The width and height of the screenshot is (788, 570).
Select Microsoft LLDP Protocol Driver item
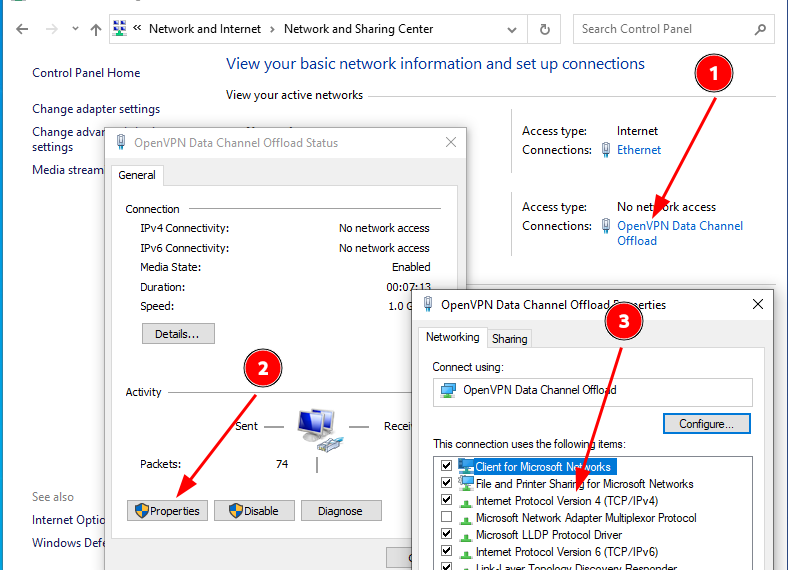click(549, 535)
